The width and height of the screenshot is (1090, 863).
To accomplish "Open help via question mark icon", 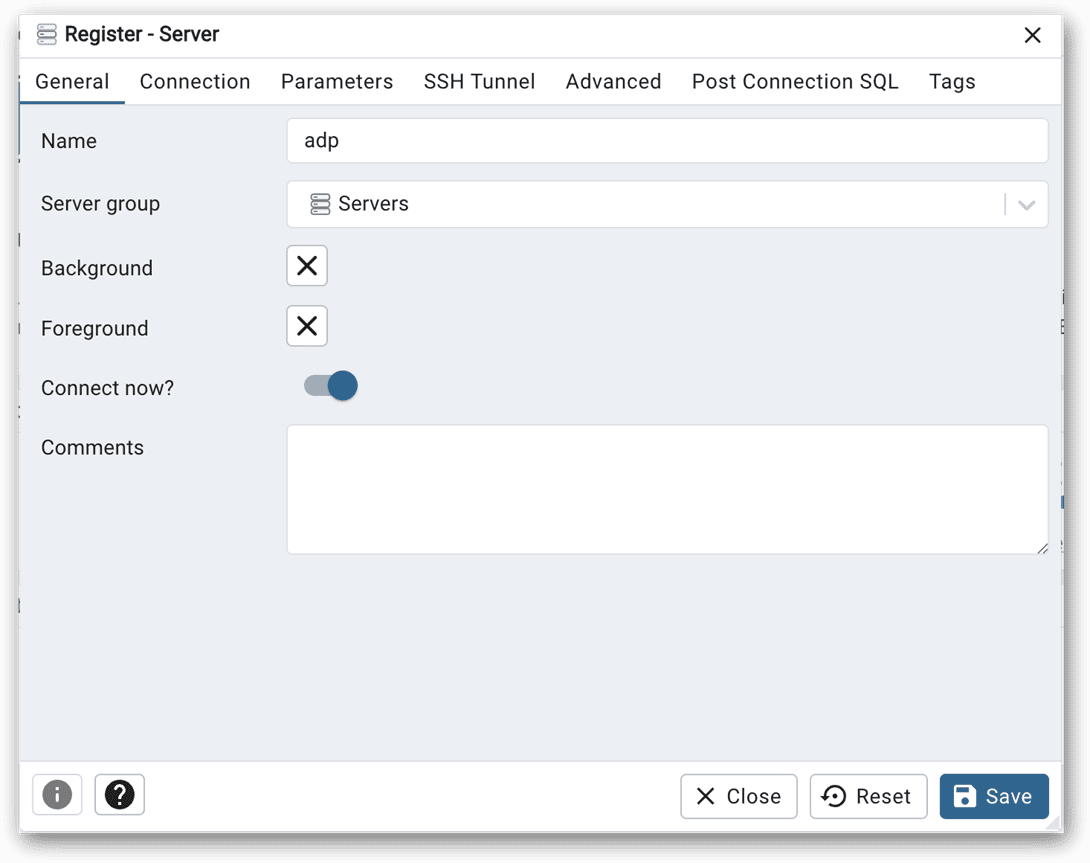I will click(x=120, y=795).
